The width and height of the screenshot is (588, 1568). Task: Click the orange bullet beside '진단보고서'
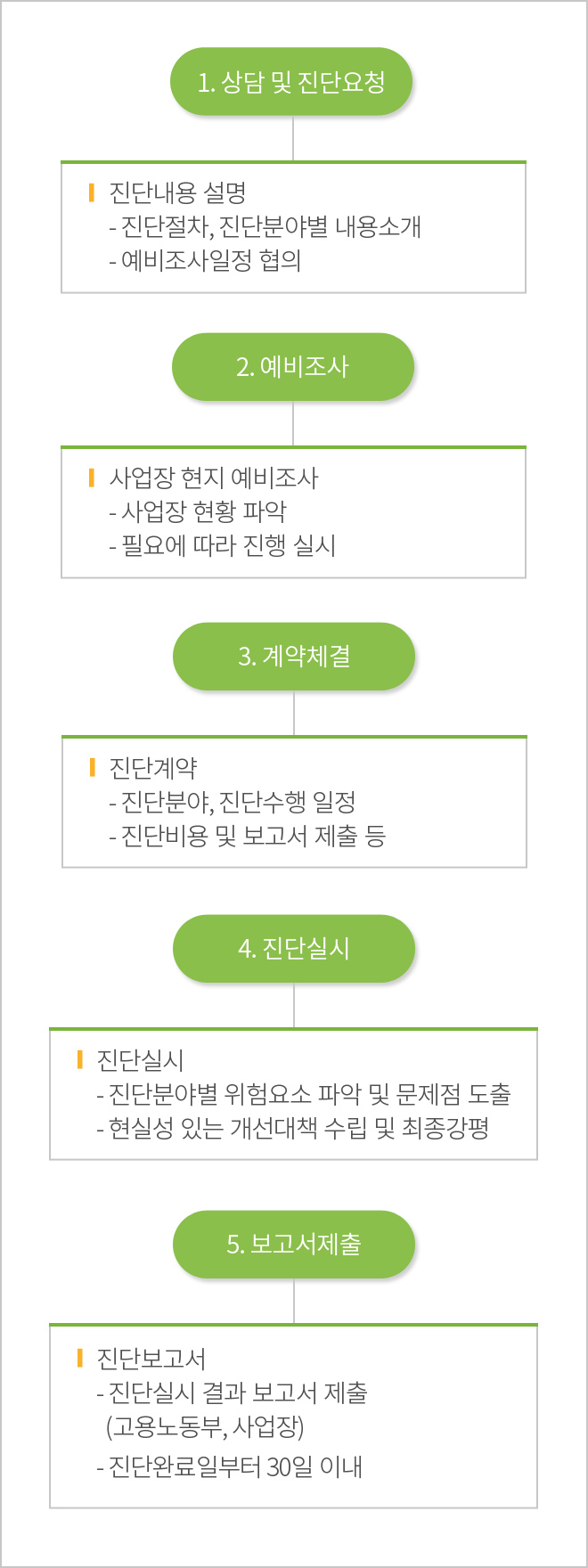pos(79,1358)
